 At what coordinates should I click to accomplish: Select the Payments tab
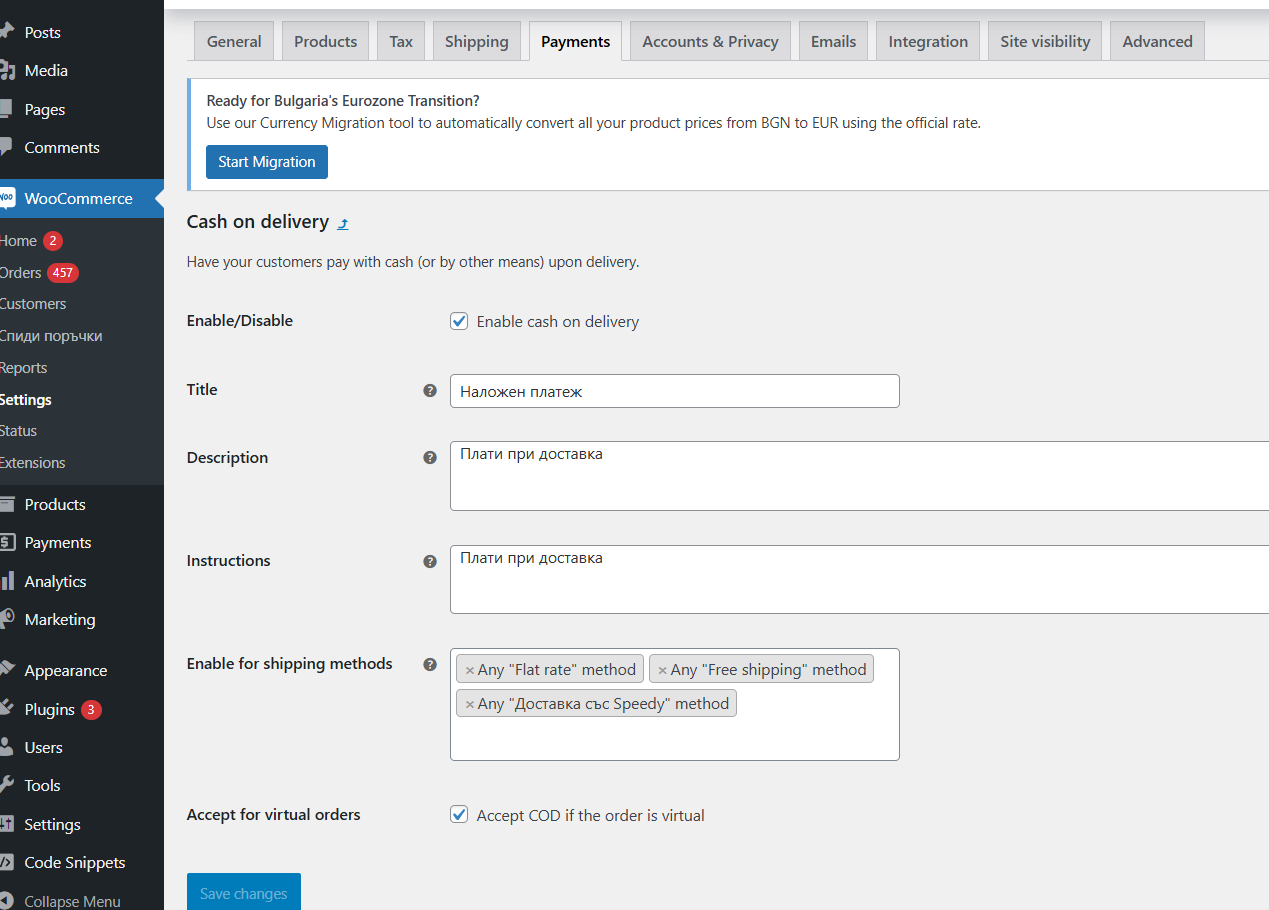point(575,41)
